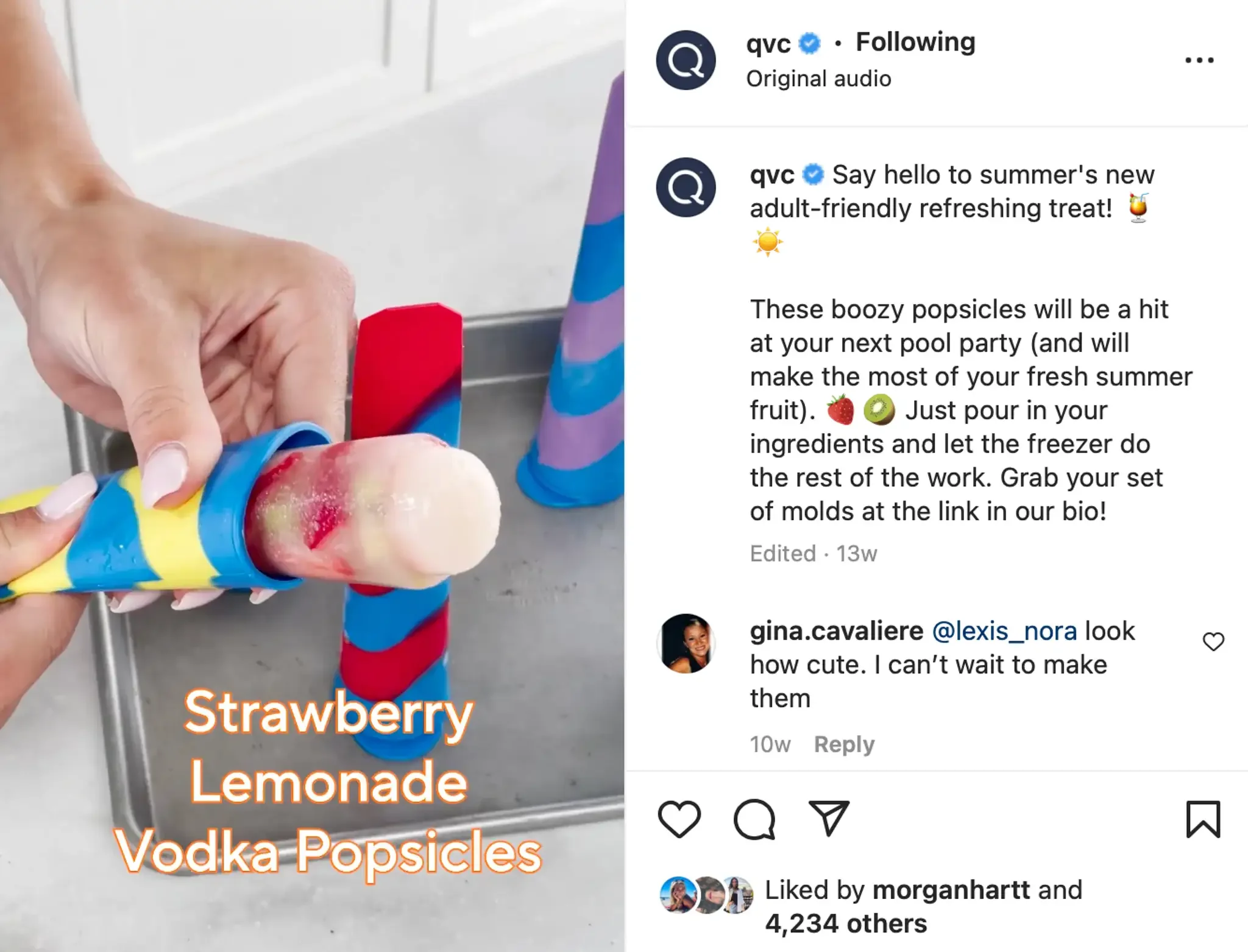Screen dimensions: 1248x952
Task: Reply to gina.cavaliere's comment
Action: click(844, 744)
